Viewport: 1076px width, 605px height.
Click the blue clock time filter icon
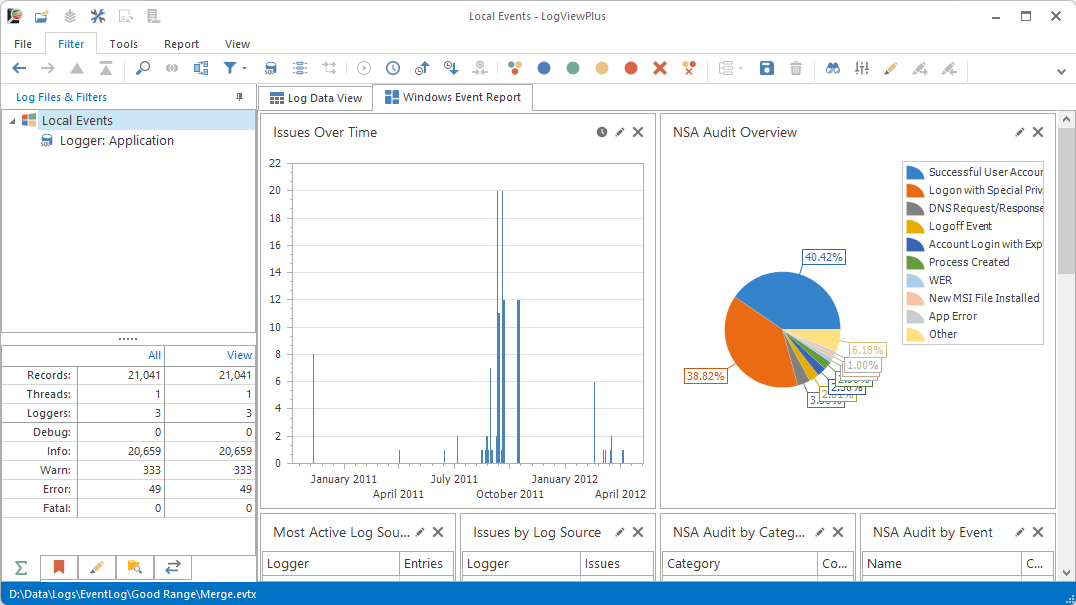393,68
